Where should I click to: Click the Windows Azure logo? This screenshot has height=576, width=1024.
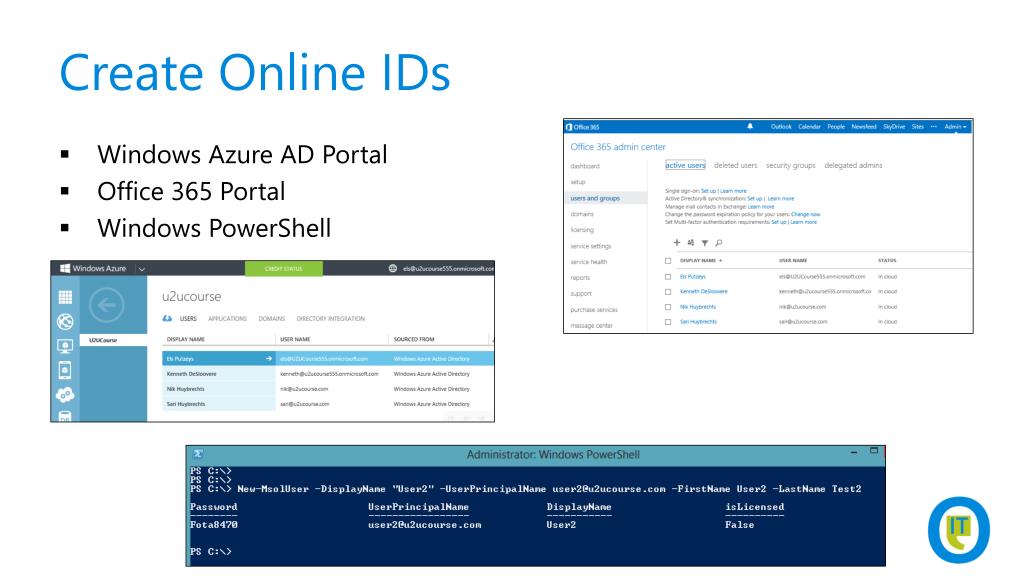coord(93,268)
